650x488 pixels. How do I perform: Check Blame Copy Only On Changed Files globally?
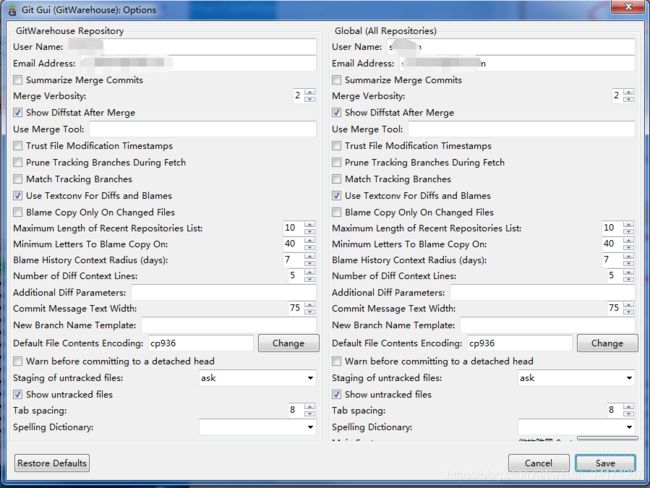pos(337,212)
